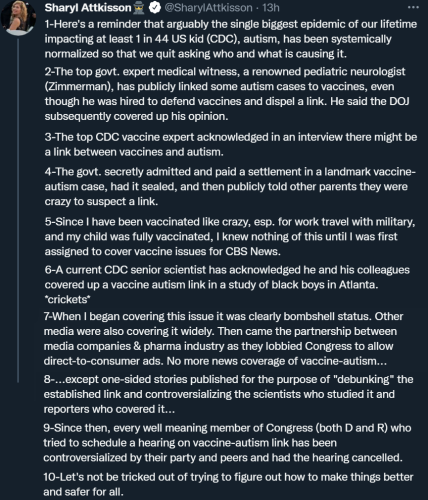Open tweet 8 about "debunking" stories
The width and height of the screenshot is (428, 500).
228,394
